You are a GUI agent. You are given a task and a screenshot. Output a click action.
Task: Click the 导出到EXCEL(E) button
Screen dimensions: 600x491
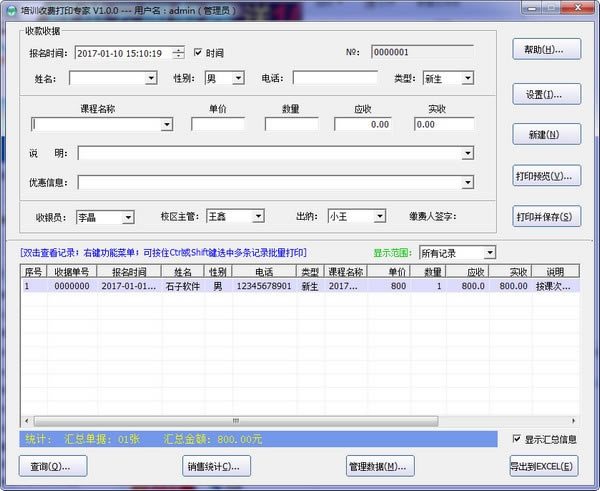tap(543, 466)
